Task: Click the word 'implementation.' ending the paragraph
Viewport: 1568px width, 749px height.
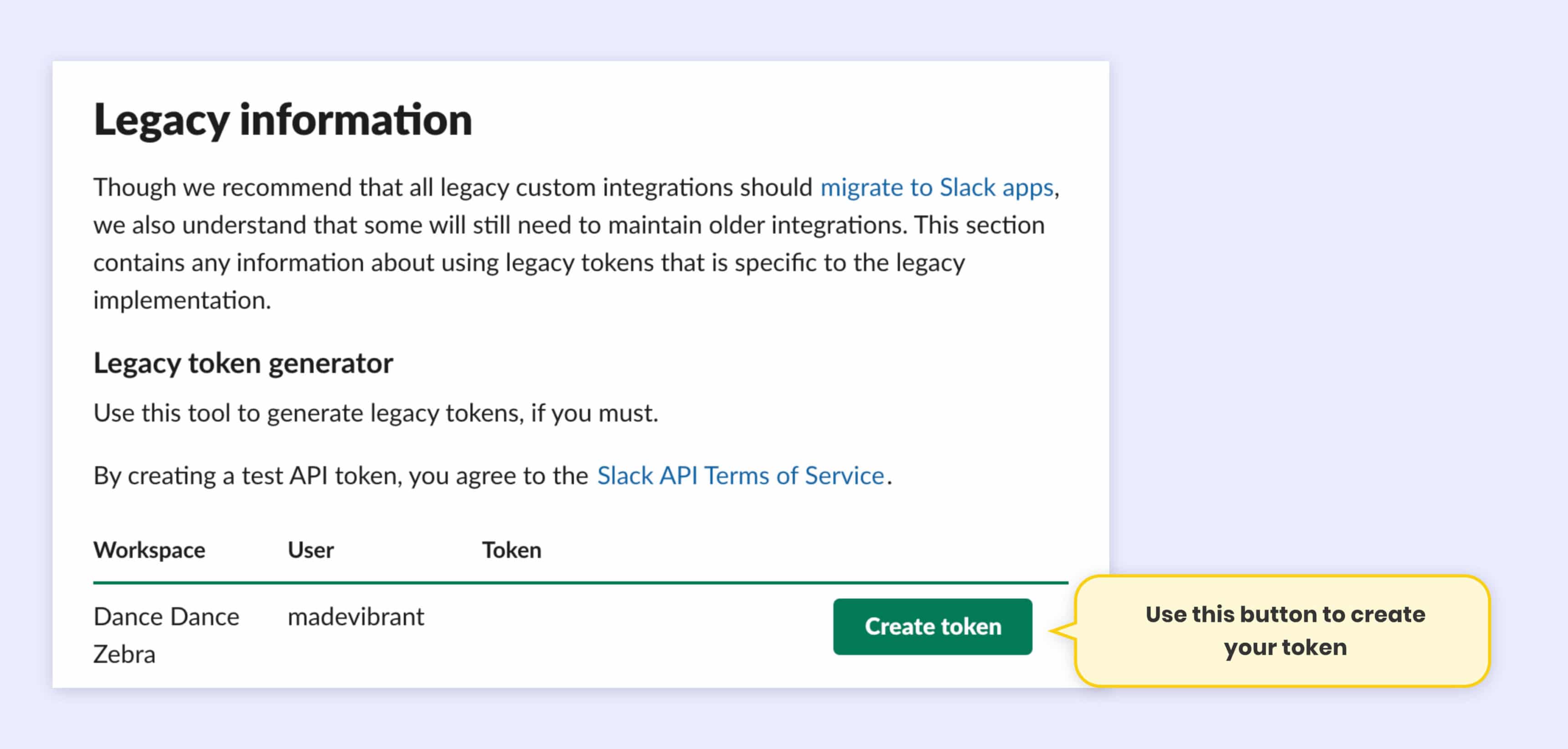Action: (x=182, y=301)
